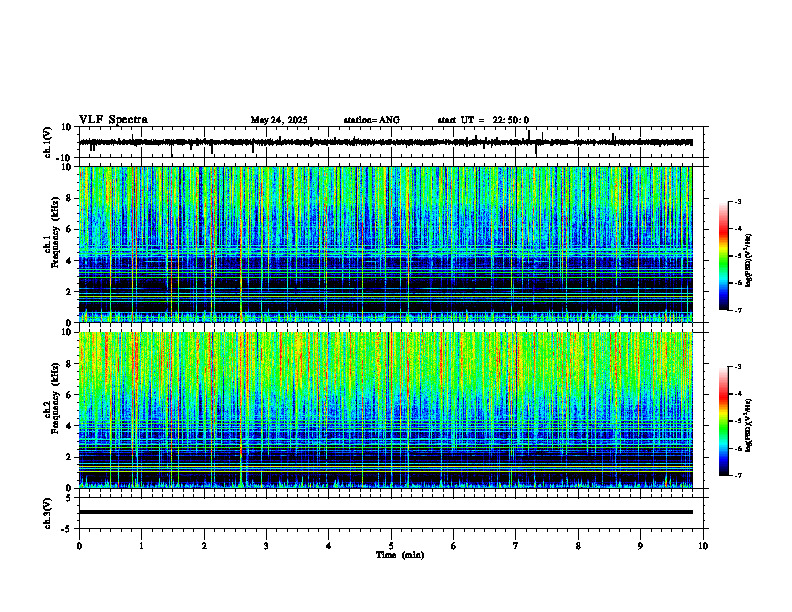This screenshot has width=792, height=612.
Task: Click the "7" tick on time axis
Action: 516,546
